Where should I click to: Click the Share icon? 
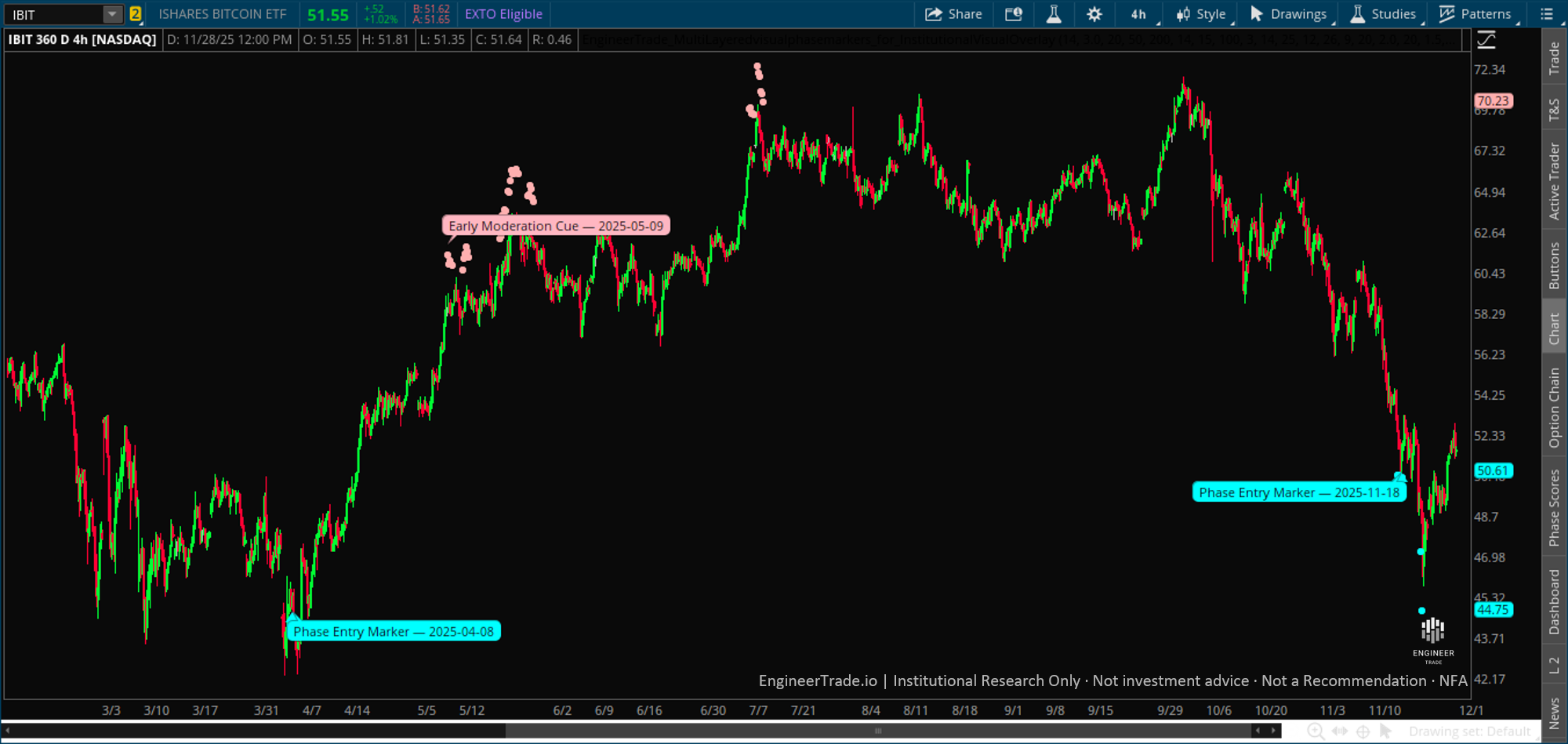click(953, 13)
